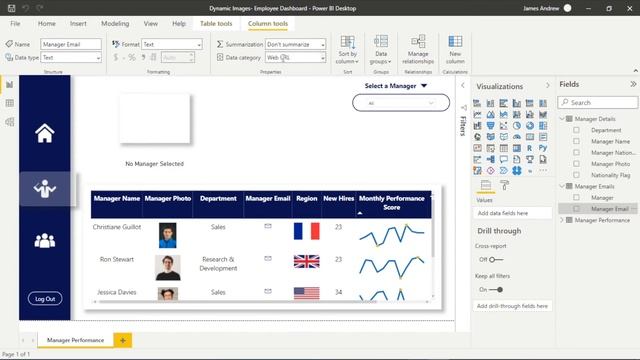The image size is (640, 360).
Task: Switch to the Modeling ribbon tab
Action: 115,24
